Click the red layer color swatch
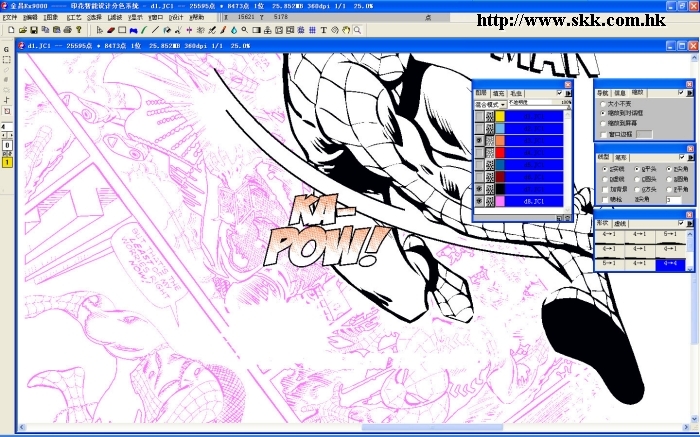This screenshot has height=437, width=700. (x=500, y=153)
